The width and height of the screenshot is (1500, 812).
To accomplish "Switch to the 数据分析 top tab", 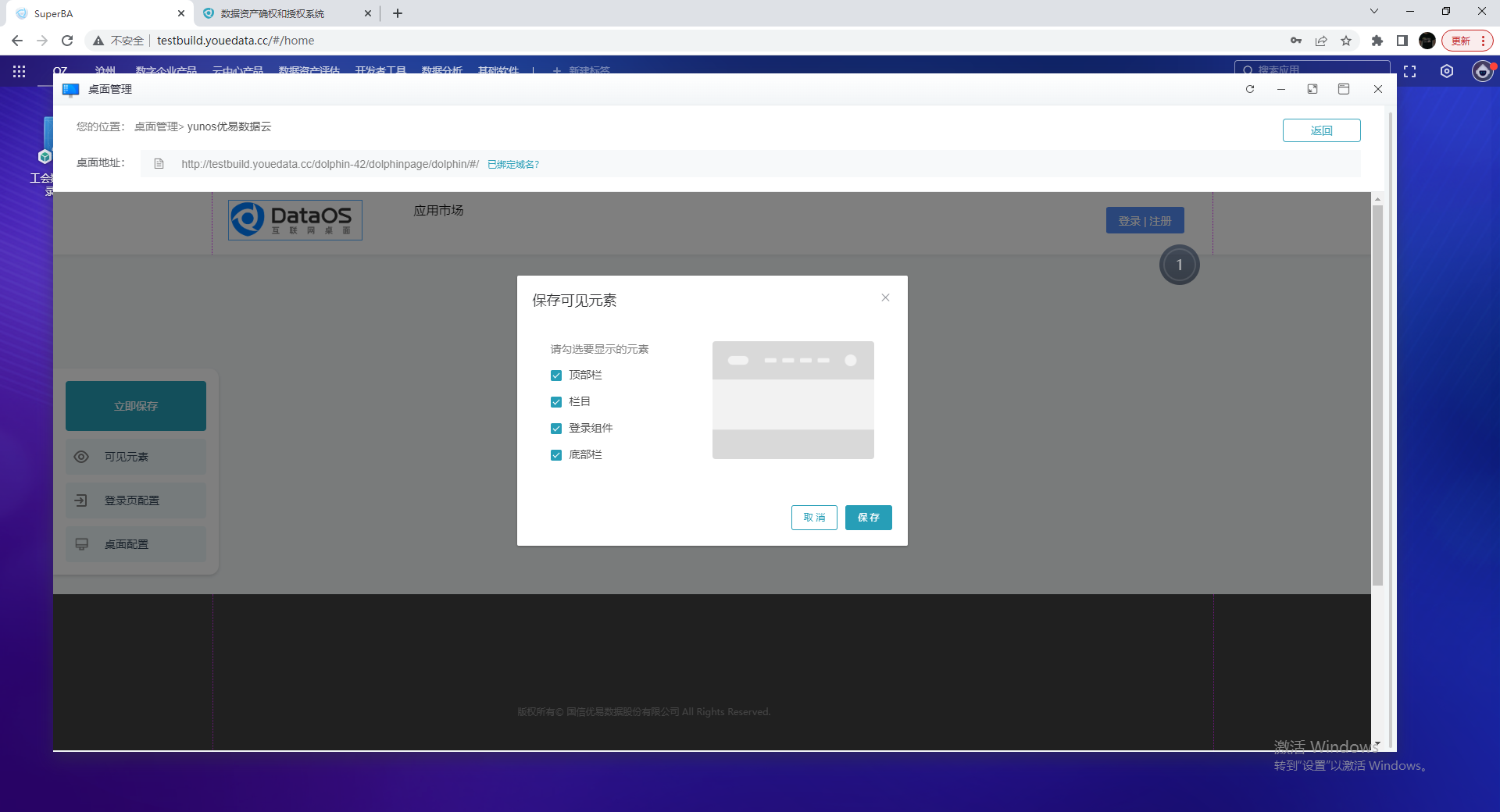I will point(442,69).
